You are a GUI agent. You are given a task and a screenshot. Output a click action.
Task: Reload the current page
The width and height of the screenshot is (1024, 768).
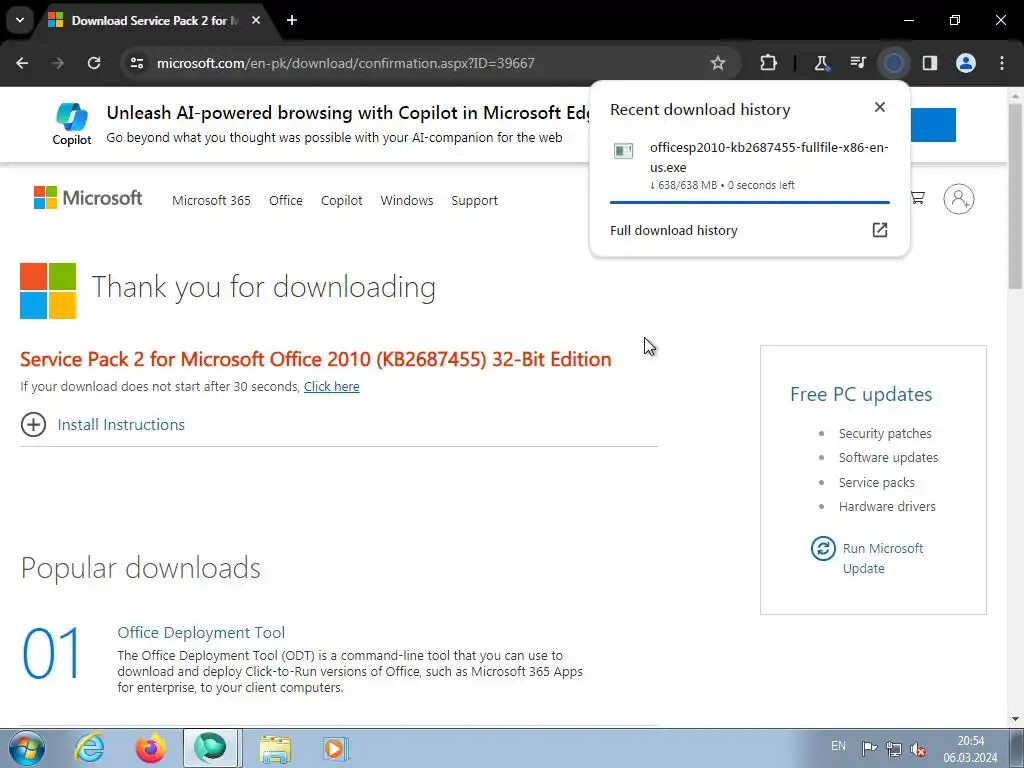94,63
